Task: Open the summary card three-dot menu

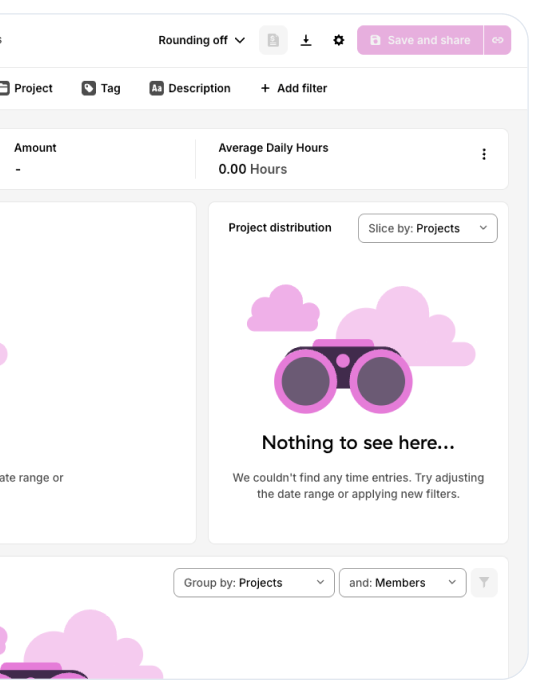Action: pos(484,154)
